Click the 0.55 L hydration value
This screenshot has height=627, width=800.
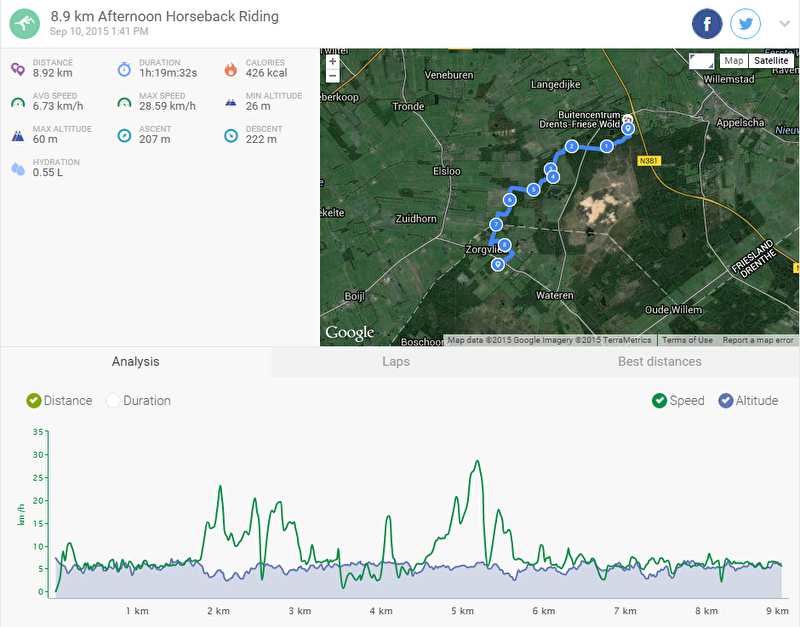point(48,172)
